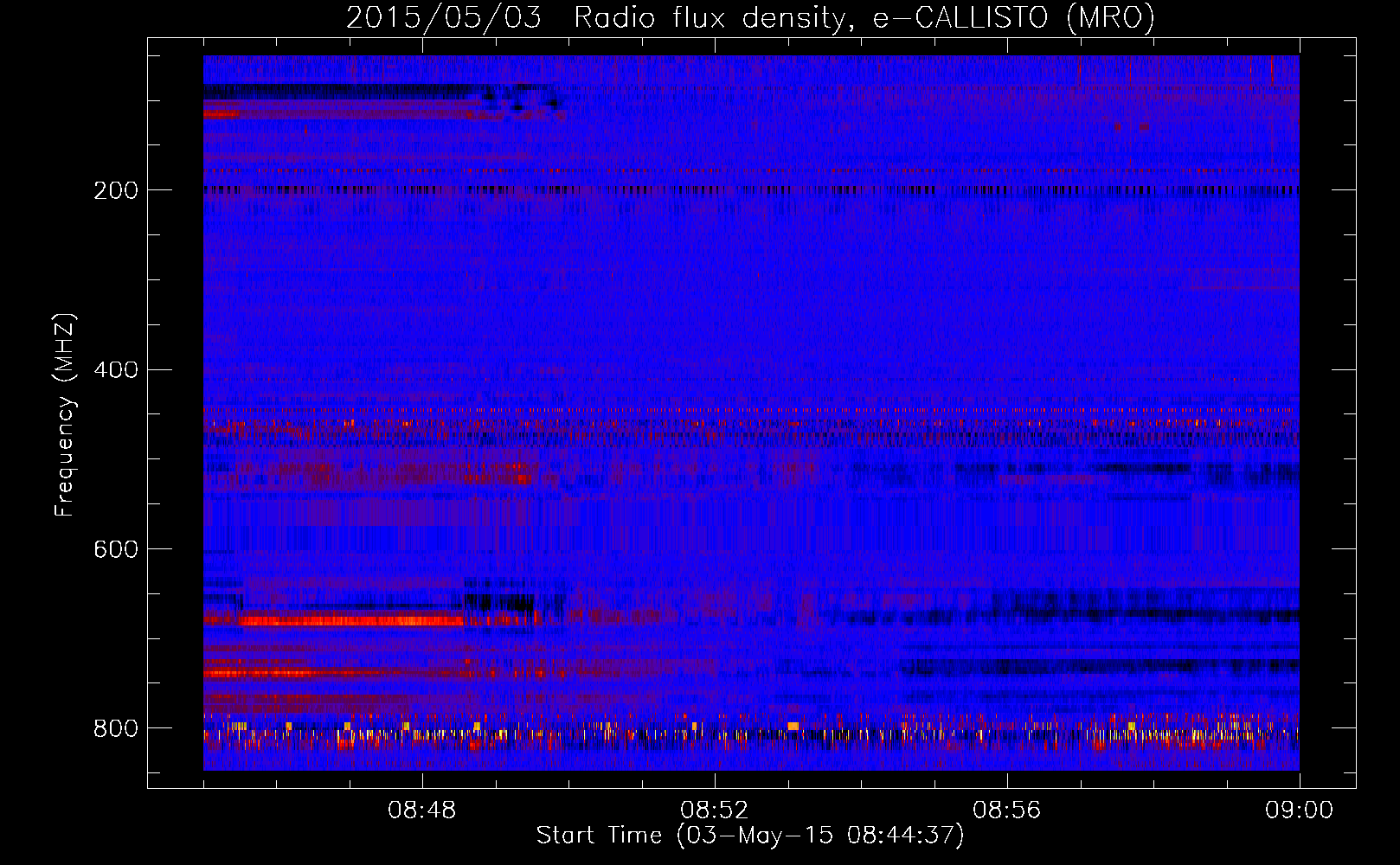The width and height of the screenshot is (1400, 865).
Task: Click the 09:00 time tick label
Action: coord(1300,811)
